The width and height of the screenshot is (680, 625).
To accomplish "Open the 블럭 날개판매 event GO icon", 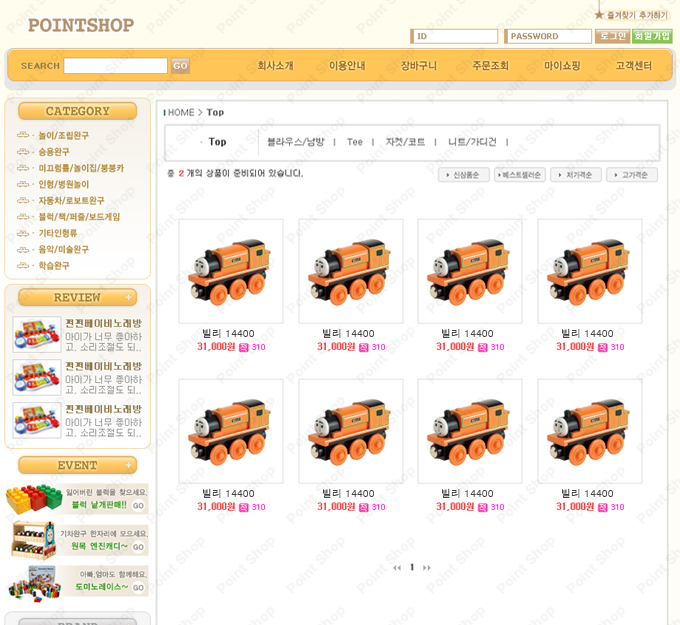I will [x=138, y=506].
